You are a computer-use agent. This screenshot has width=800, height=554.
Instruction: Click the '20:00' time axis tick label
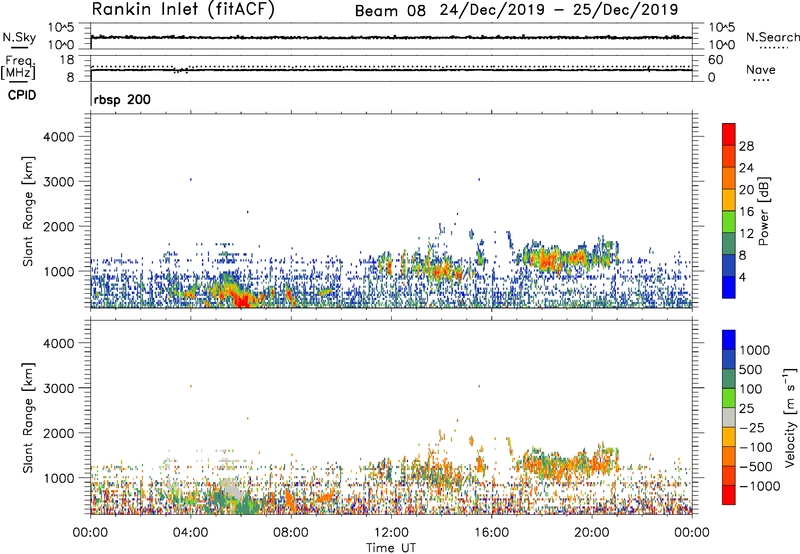[591, 533]
